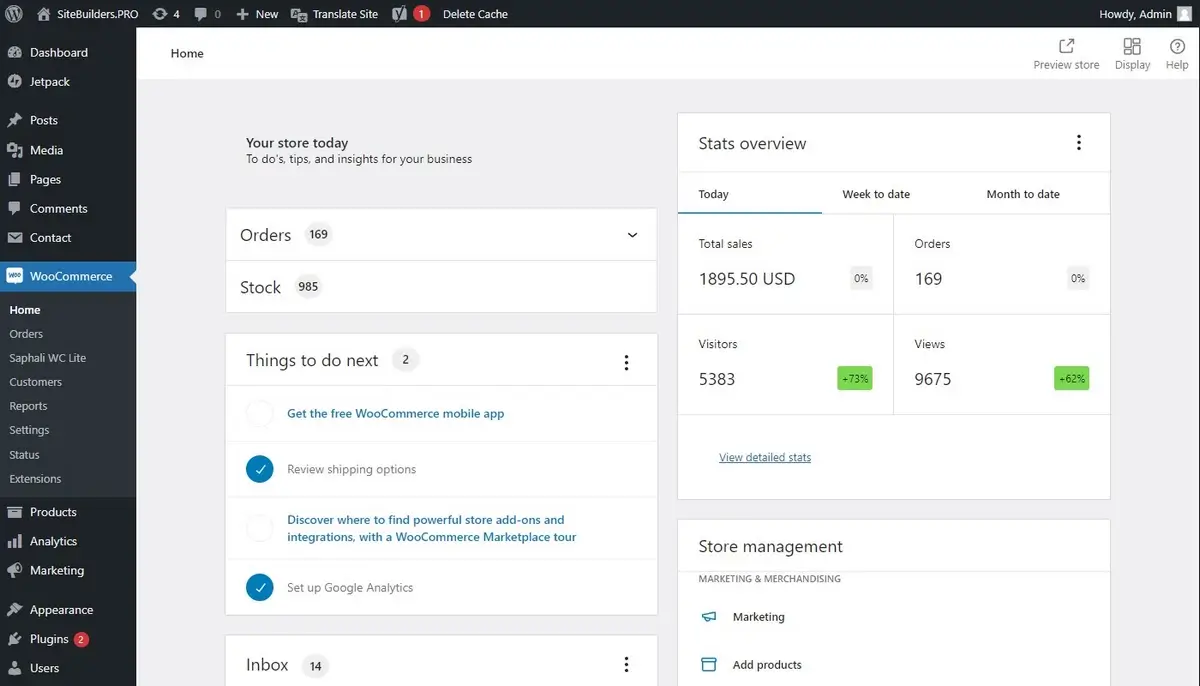Open the SiteBuilders.PRO home icon
Viewport: 1200px width, 686px height.
pos(43,14)
